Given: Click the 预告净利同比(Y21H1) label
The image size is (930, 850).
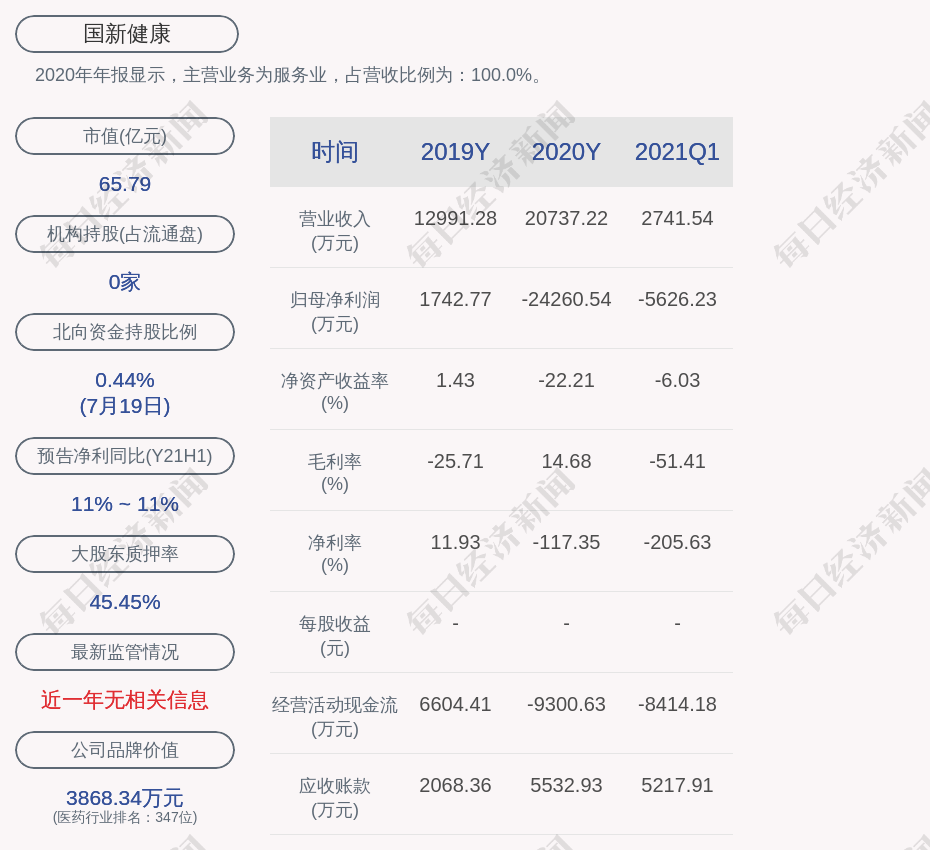Looking at the screenshot, I should pyautogui.click(x=125, y=456).
